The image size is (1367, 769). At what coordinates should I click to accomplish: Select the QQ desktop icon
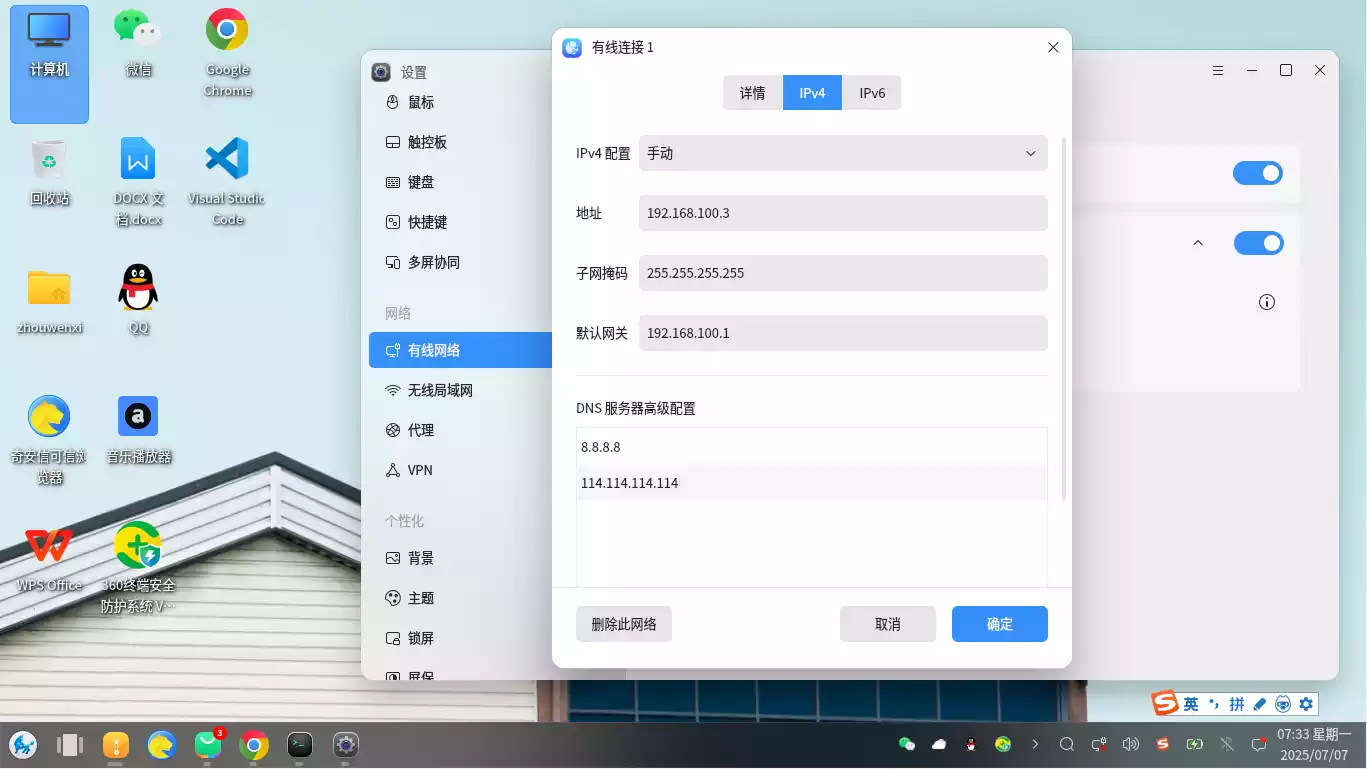click(x=138, y=299)
